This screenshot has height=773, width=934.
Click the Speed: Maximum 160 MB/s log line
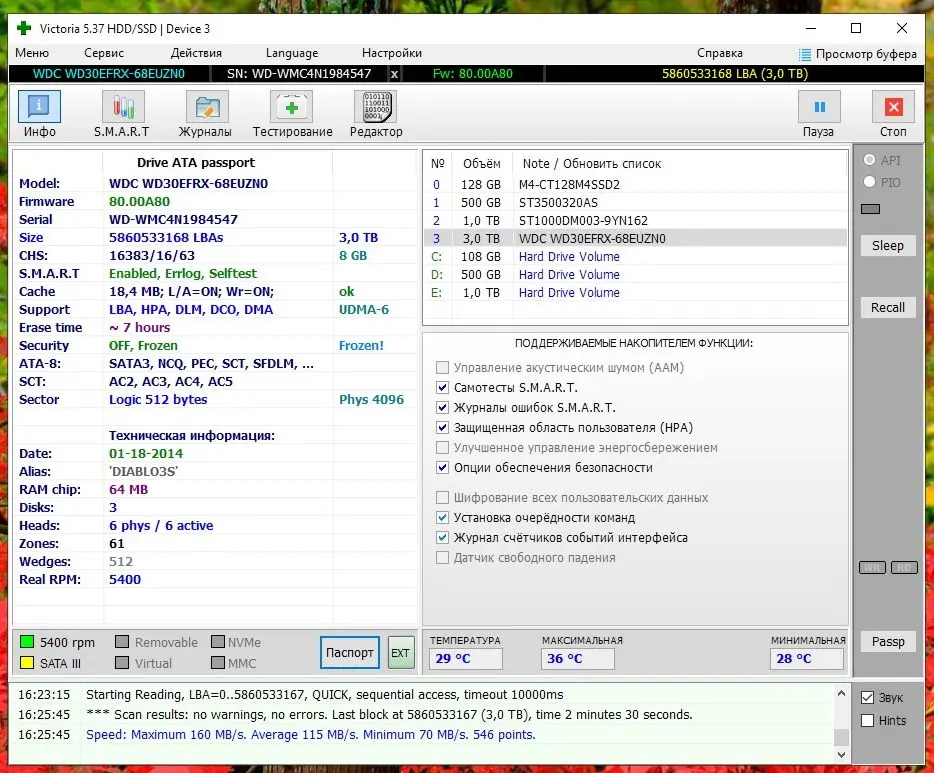tap(310, 735)
